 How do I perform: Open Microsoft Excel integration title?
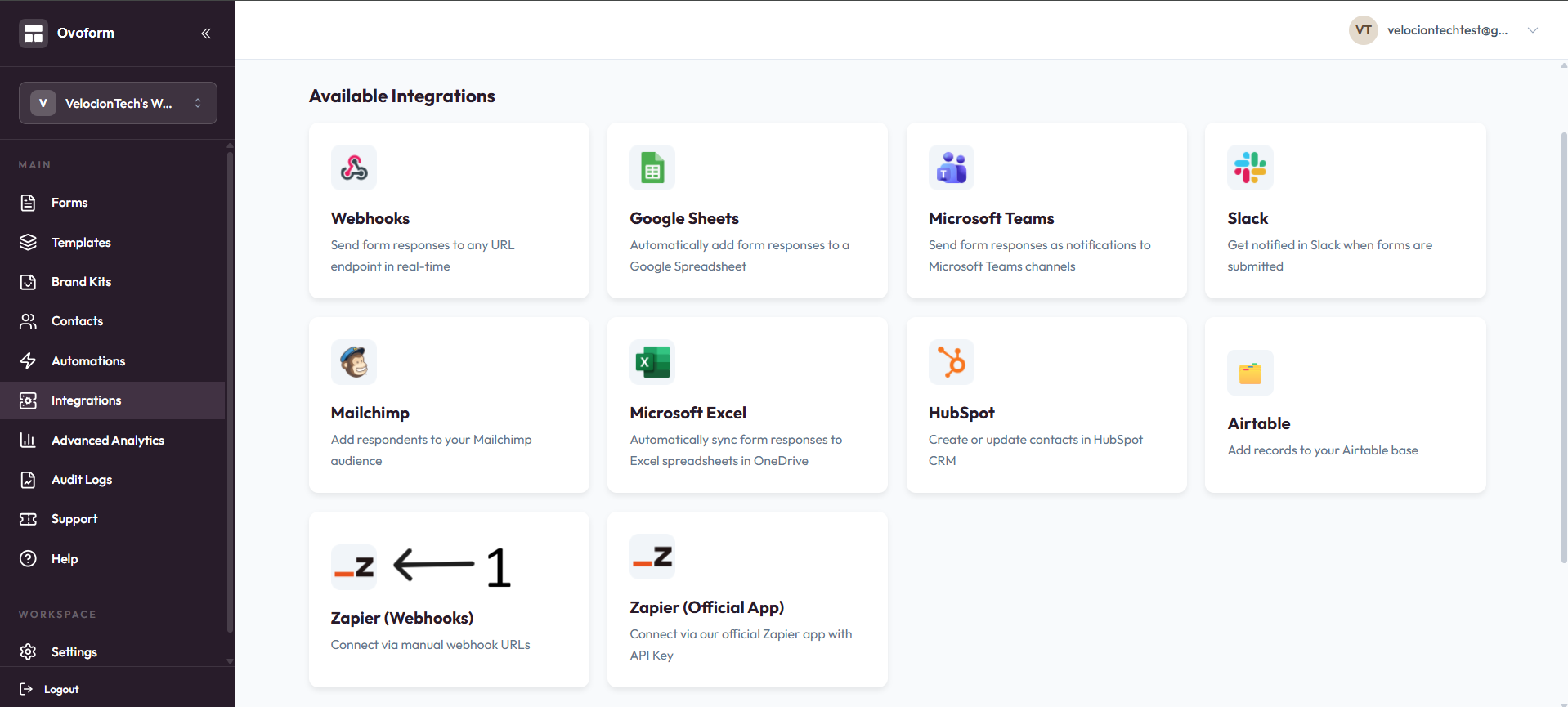[x=688, y=413]
